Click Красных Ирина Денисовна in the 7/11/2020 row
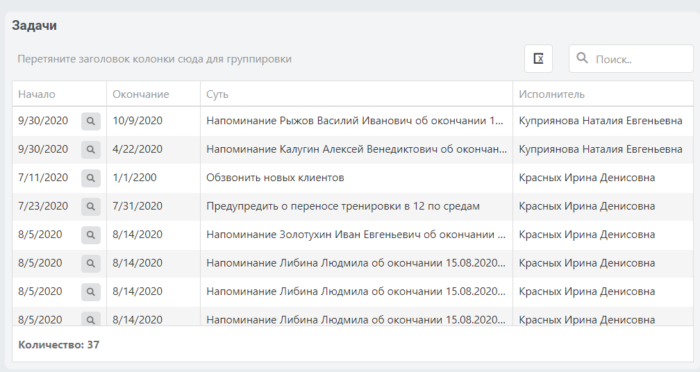The height and width of the screenshot is (372, 700). click(587, 178)
